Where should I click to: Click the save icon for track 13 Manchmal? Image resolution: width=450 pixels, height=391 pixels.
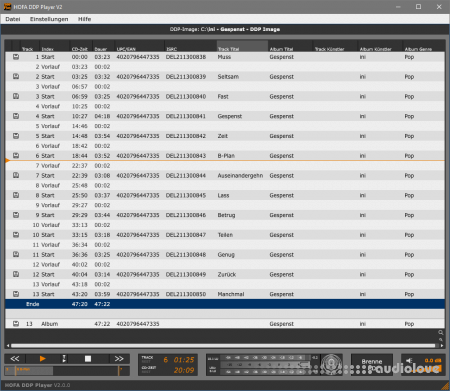point(16,294)
